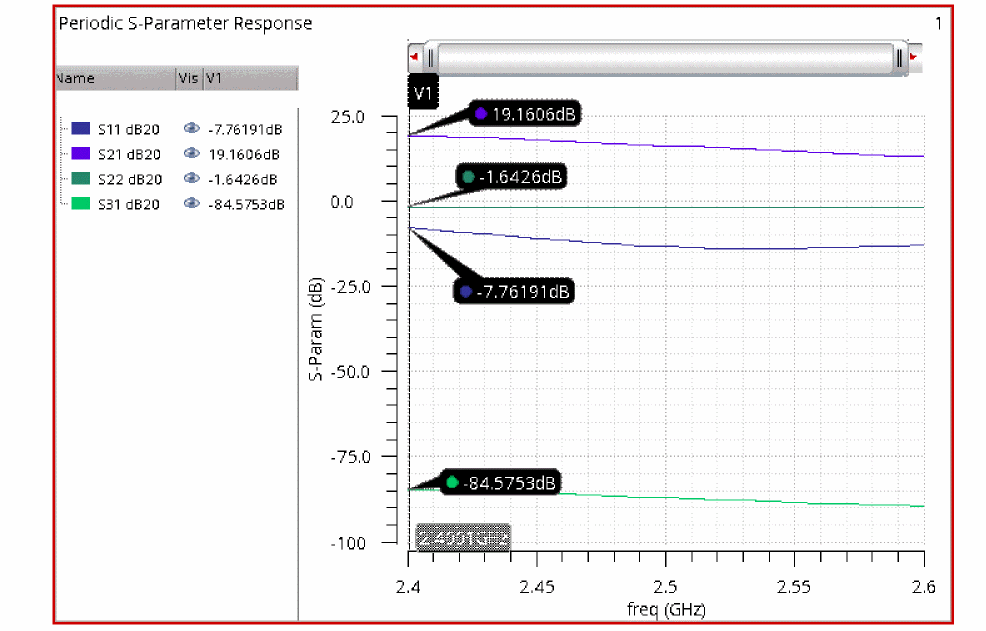Viewport: 986px width, 631px height.
Task: Toggle visibility of S21 dB20 trace
Action: point(192,154)
